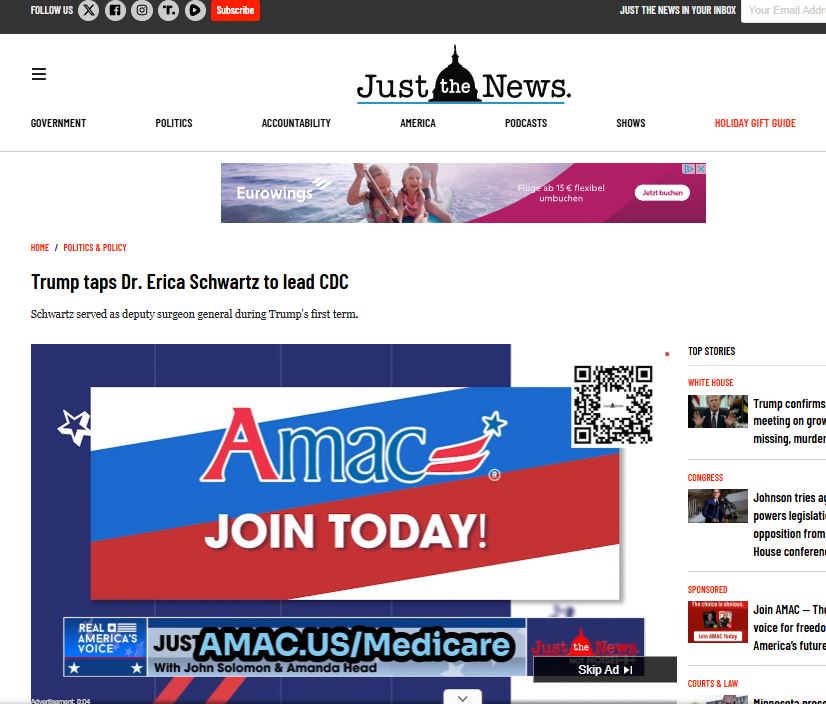Open the Government menu
Viewport: 826px width, 704px height.
(x=58, y=123)
